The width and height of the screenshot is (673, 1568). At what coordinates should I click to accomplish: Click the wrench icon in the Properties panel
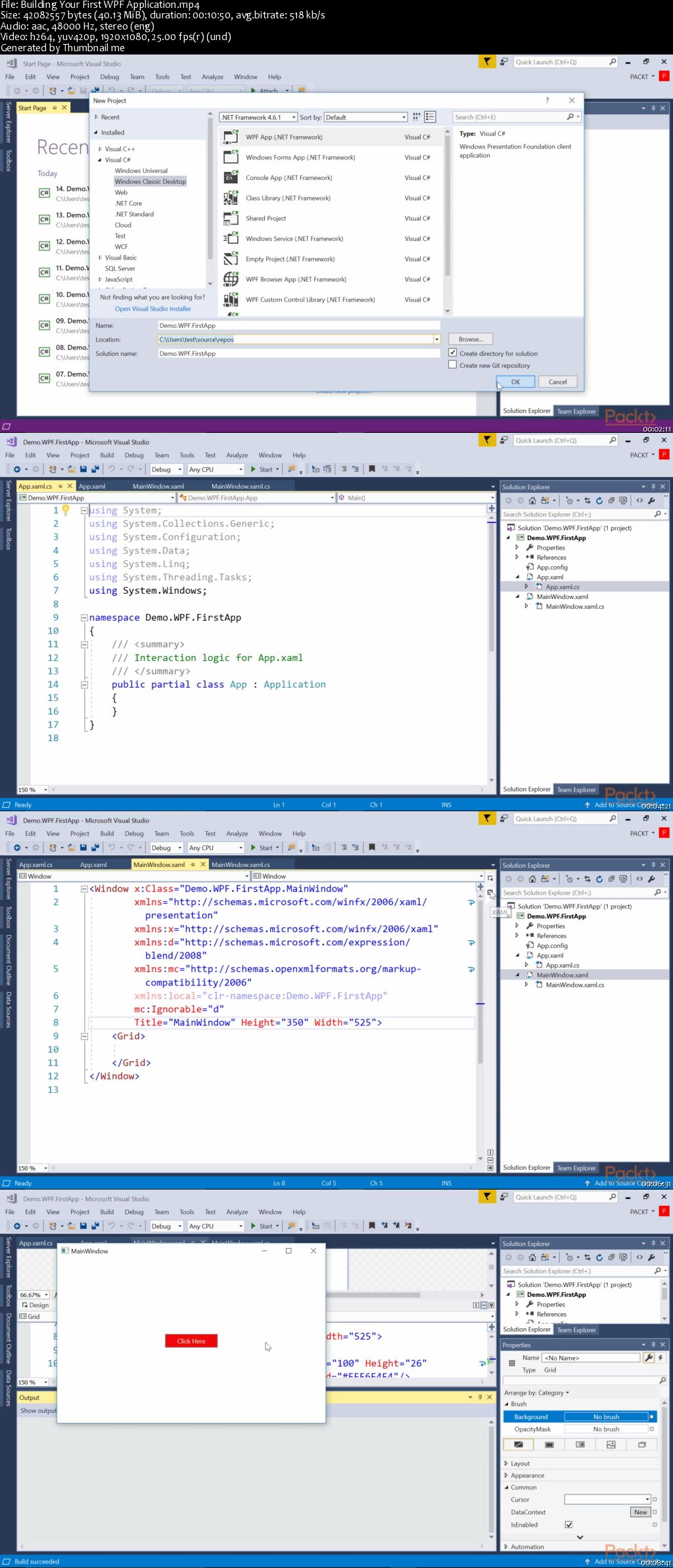point(649,1357)
